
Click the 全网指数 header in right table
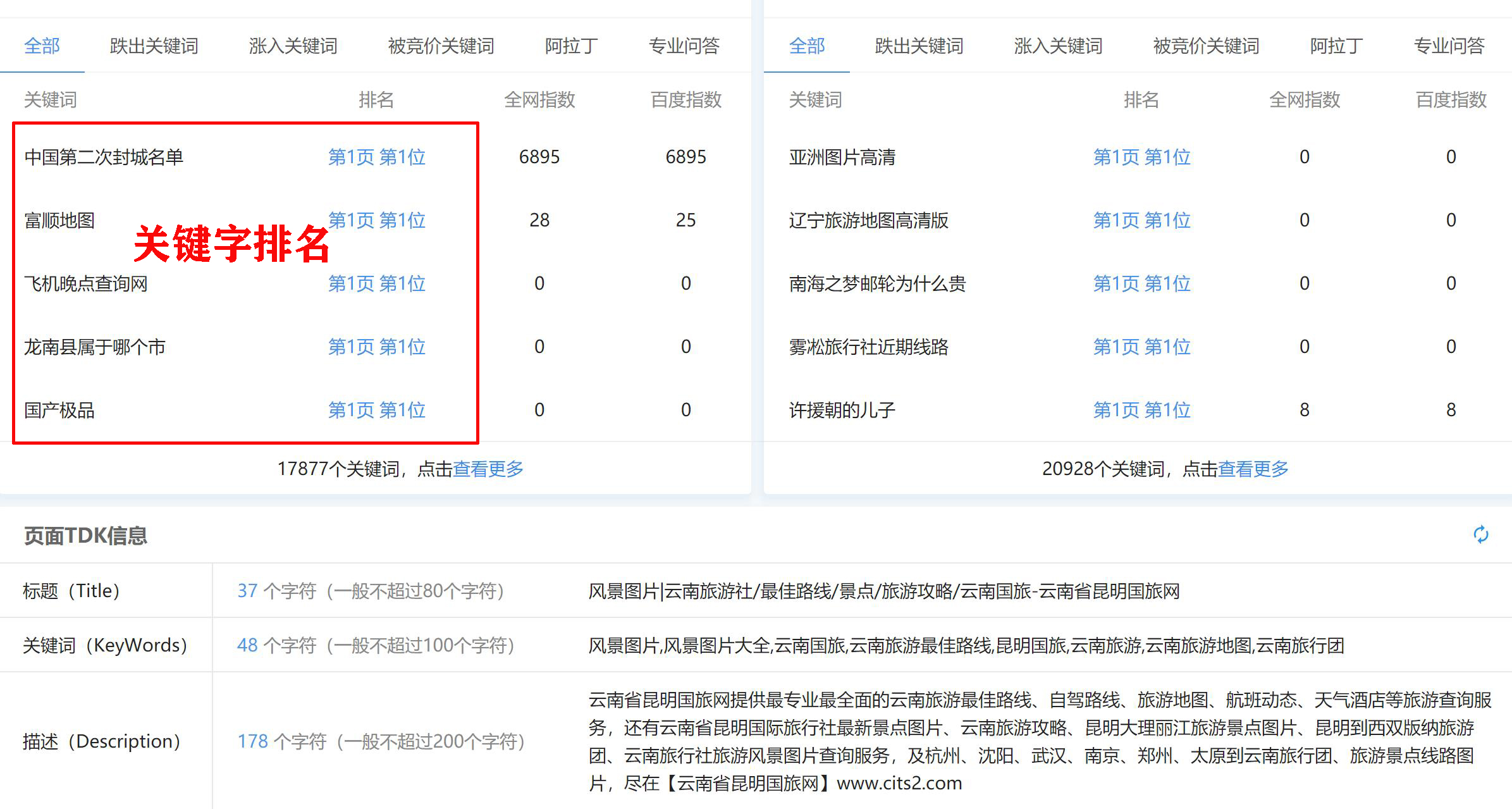pos(1304,99)
